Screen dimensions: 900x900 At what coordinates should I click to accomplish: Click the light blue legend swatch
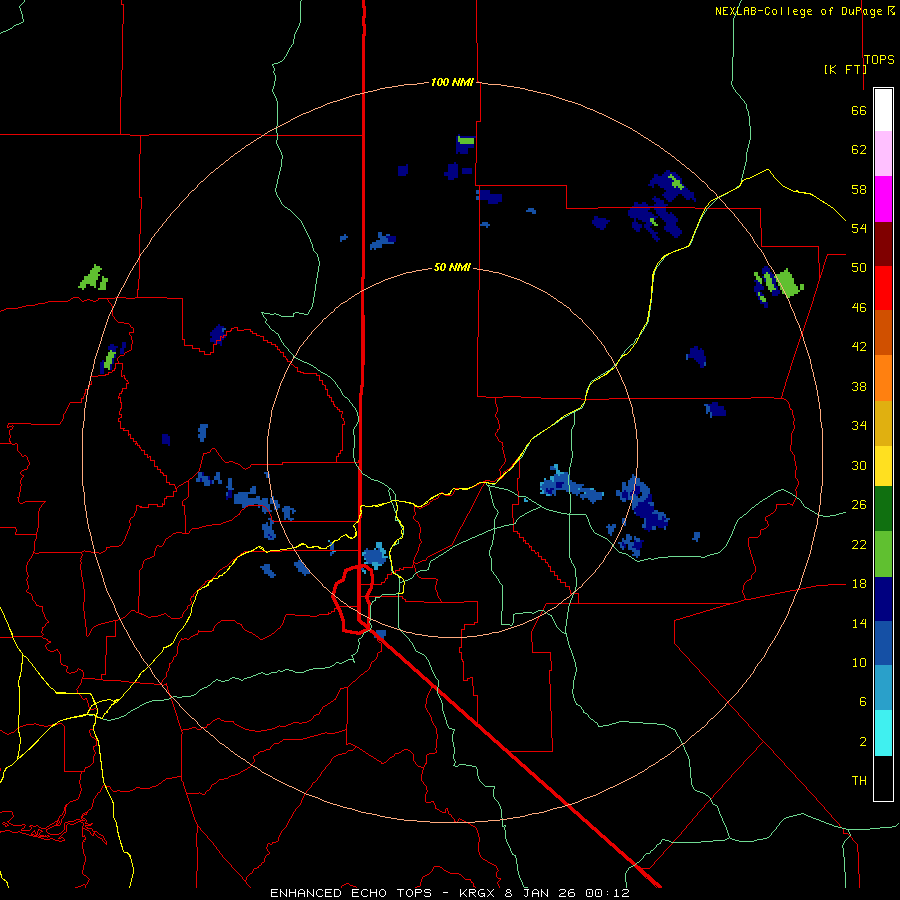coord(883,688)
